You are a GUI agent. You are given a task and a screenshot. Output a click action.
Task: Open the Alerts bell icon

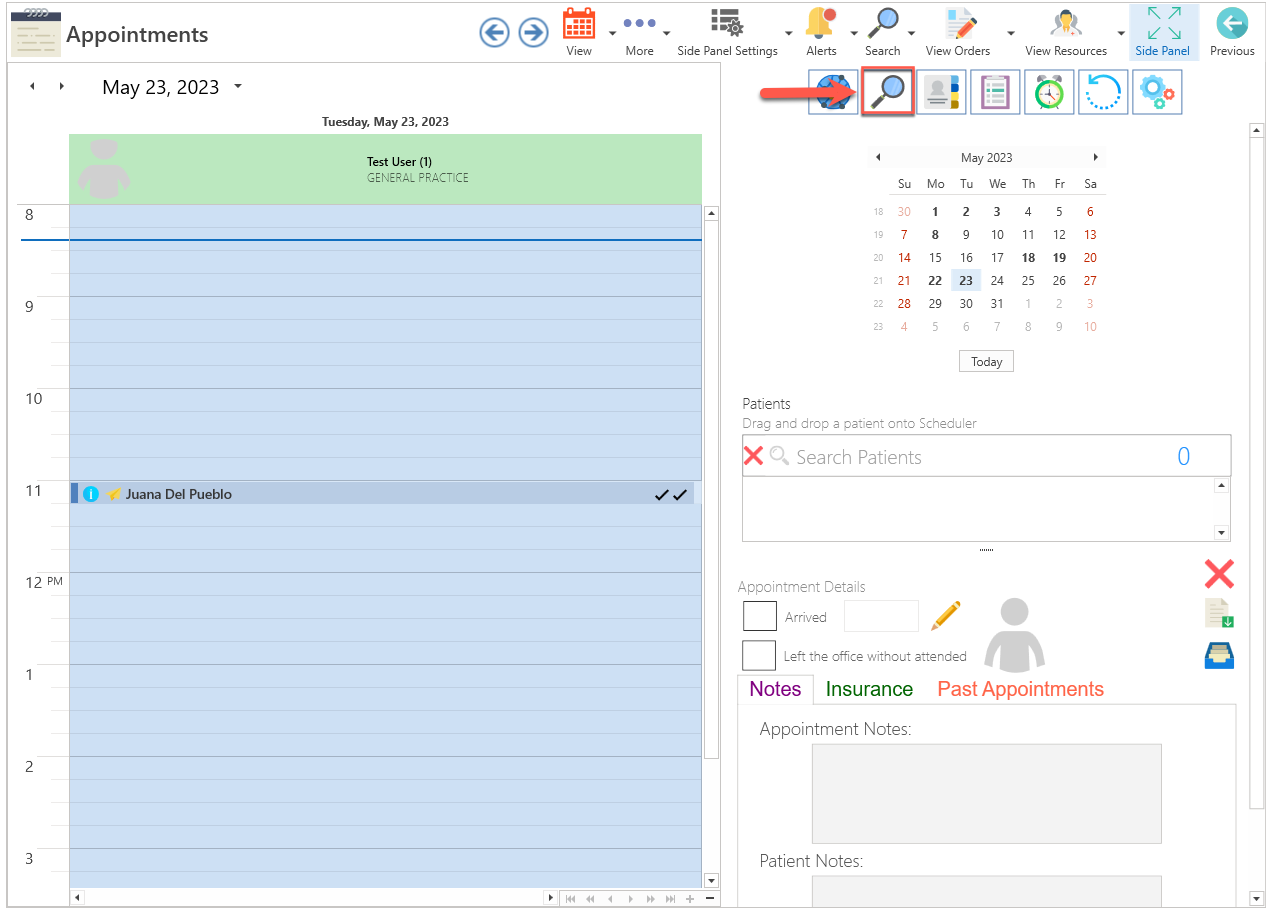[821, 24]
